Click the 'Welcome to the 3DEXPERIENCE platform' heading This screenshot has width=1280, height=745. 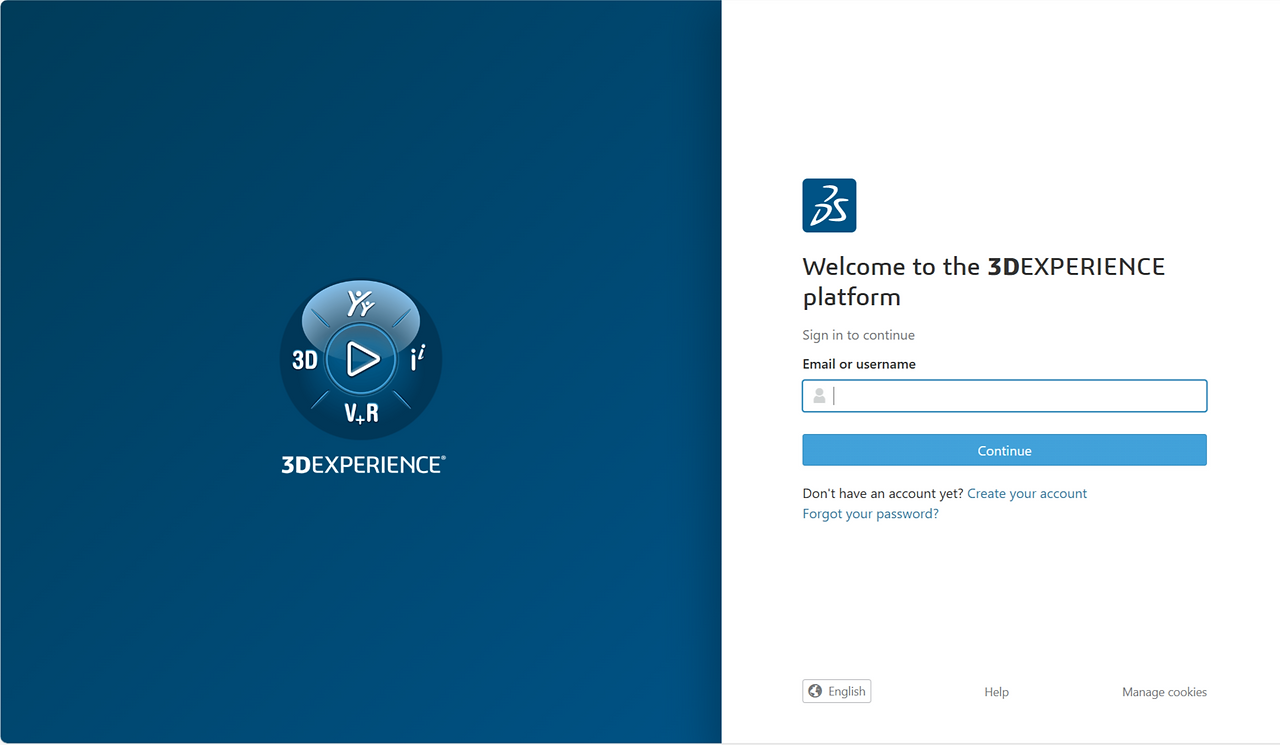coord(984,281)
